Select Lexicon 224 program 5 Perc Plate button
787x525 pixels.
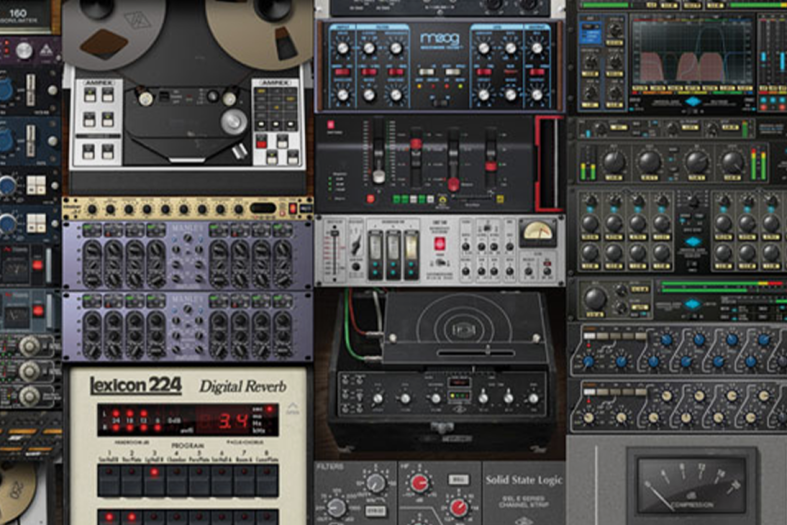pyautogui.click(x=199, y=481)
